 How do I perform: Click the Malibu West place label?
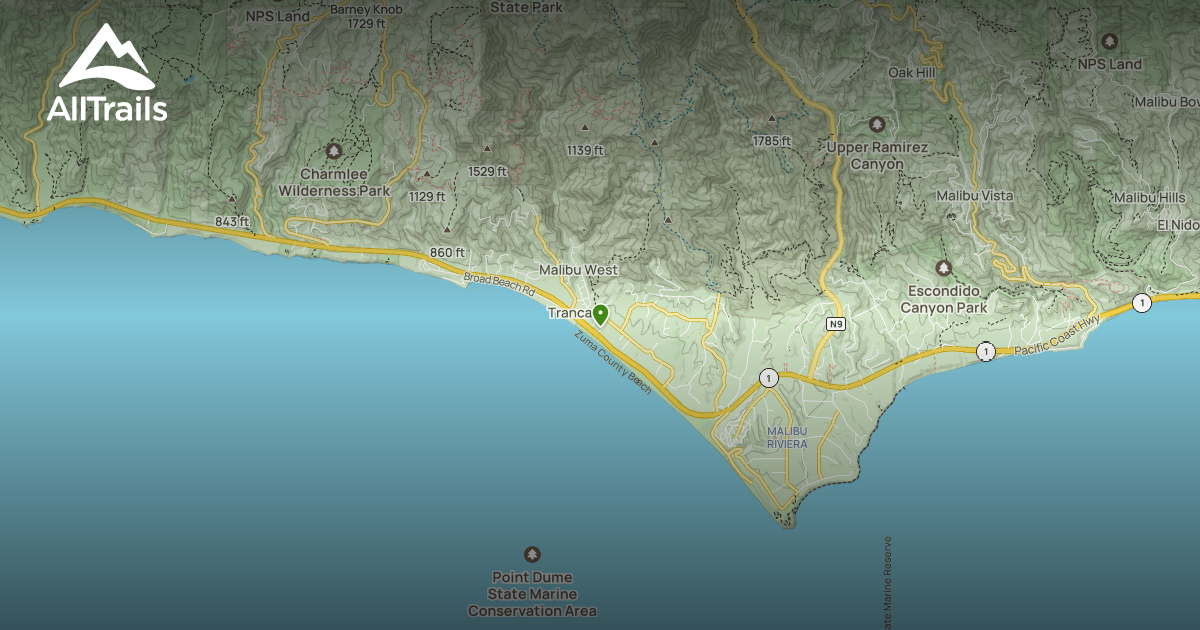pos(578,270)
